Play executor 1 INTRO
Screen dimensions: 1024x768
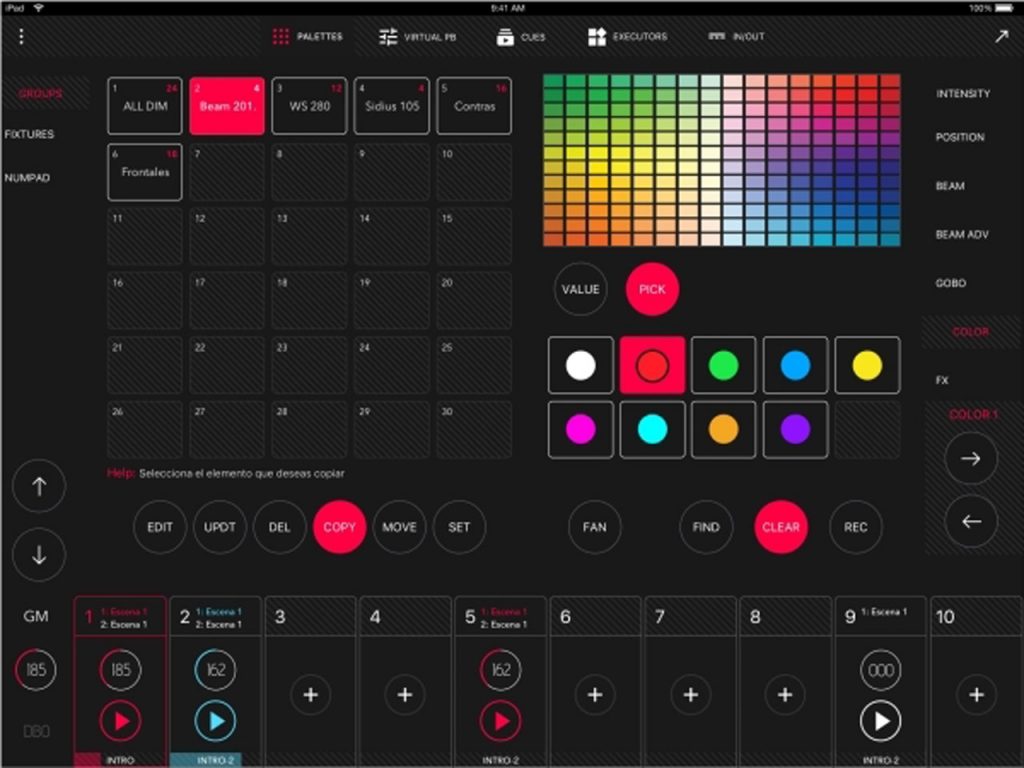coord(120,721)
